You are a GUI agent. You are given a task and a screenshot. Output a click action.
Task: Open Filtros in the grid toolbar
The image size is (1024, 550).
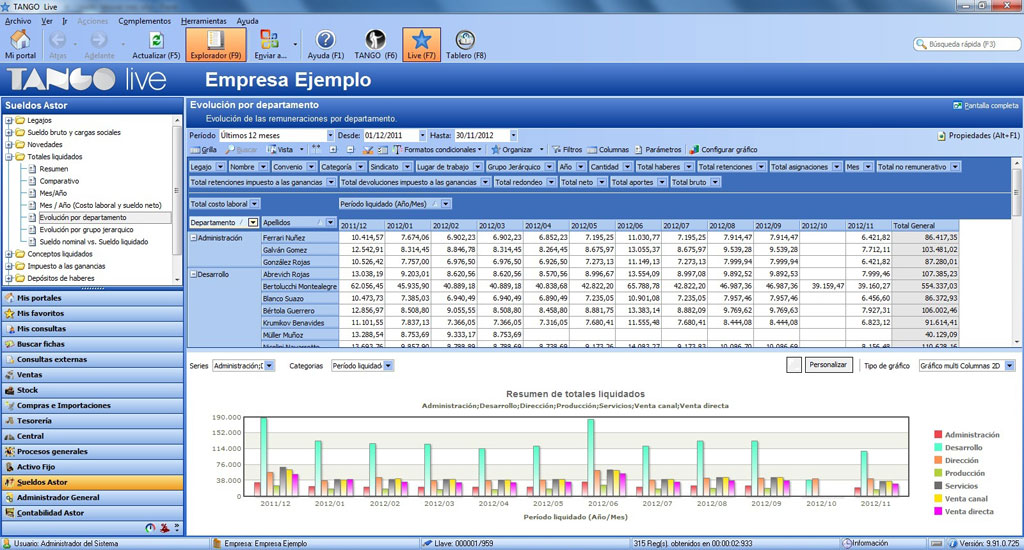(567, 150)
